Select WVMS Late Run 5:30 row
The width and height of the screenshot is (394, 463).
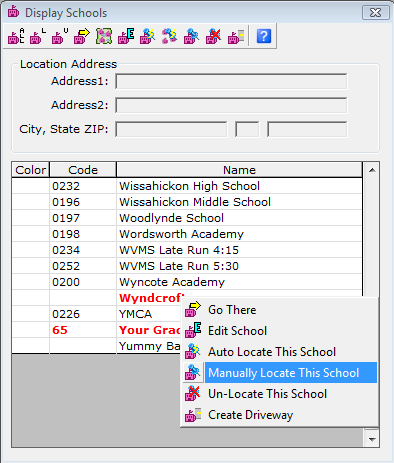click(x=187, y=266)
